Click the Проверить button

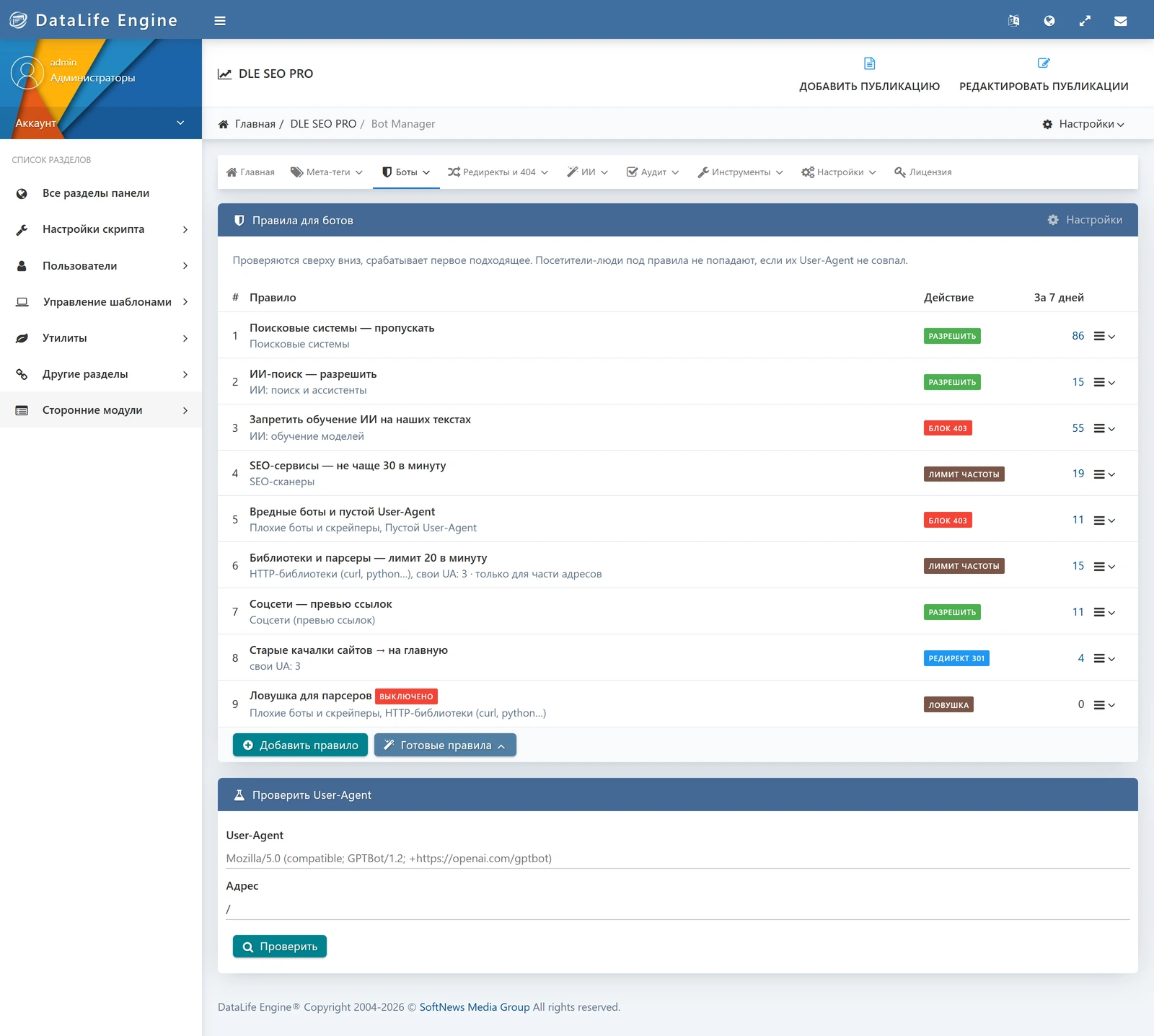(280, 947)
